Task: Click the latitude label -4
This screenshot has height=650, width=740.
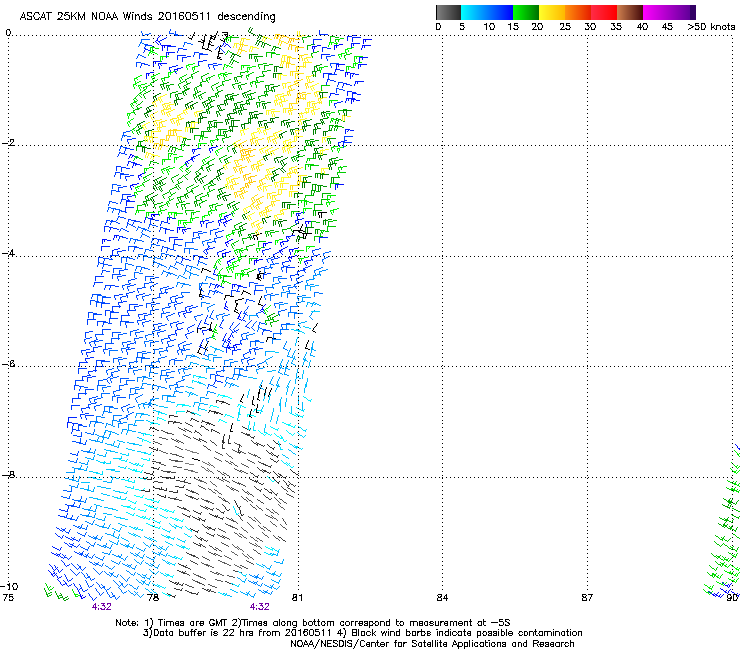Action: click(8, 253)
